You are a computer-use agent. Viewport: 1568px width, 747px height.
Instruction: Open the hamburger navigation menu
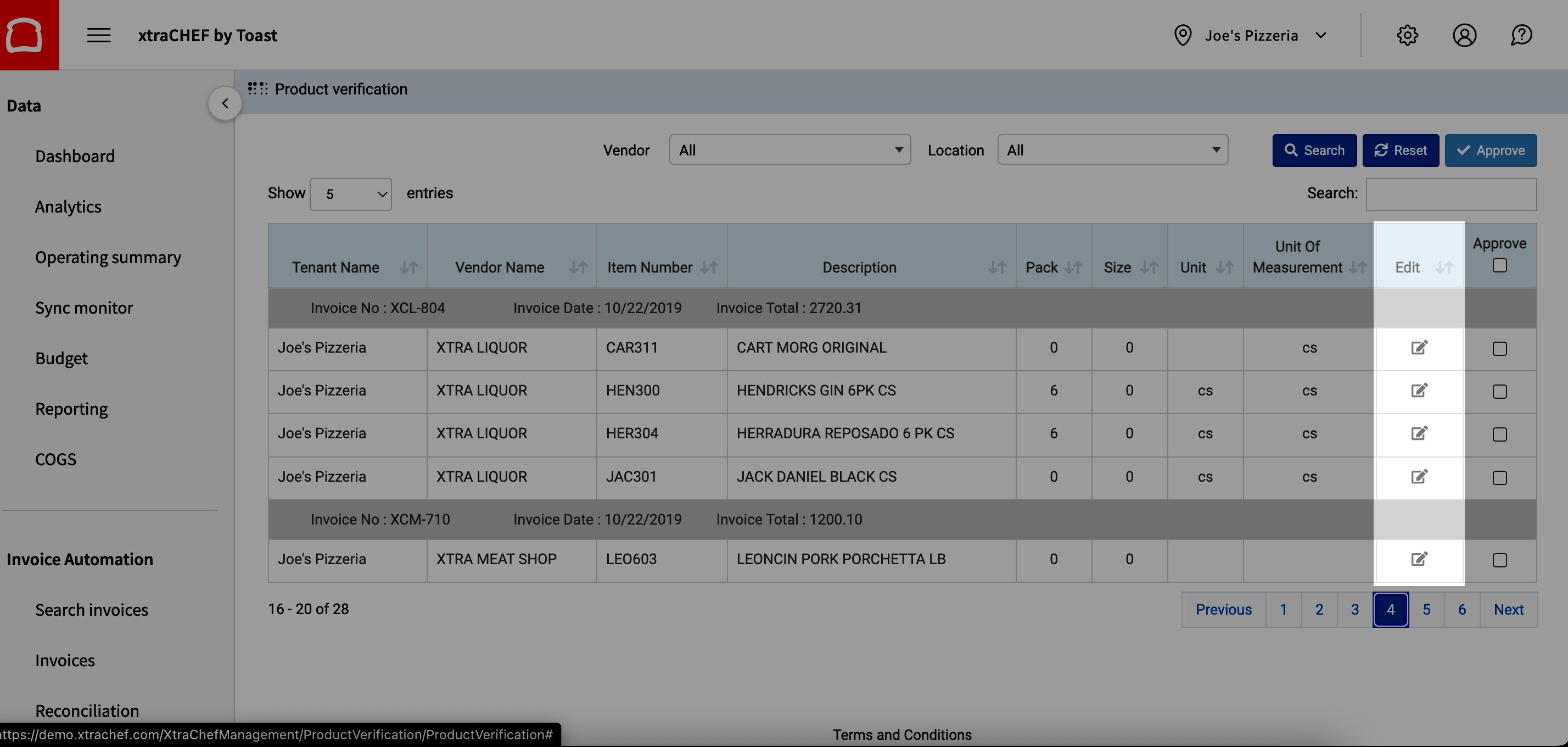coord(98,35)
